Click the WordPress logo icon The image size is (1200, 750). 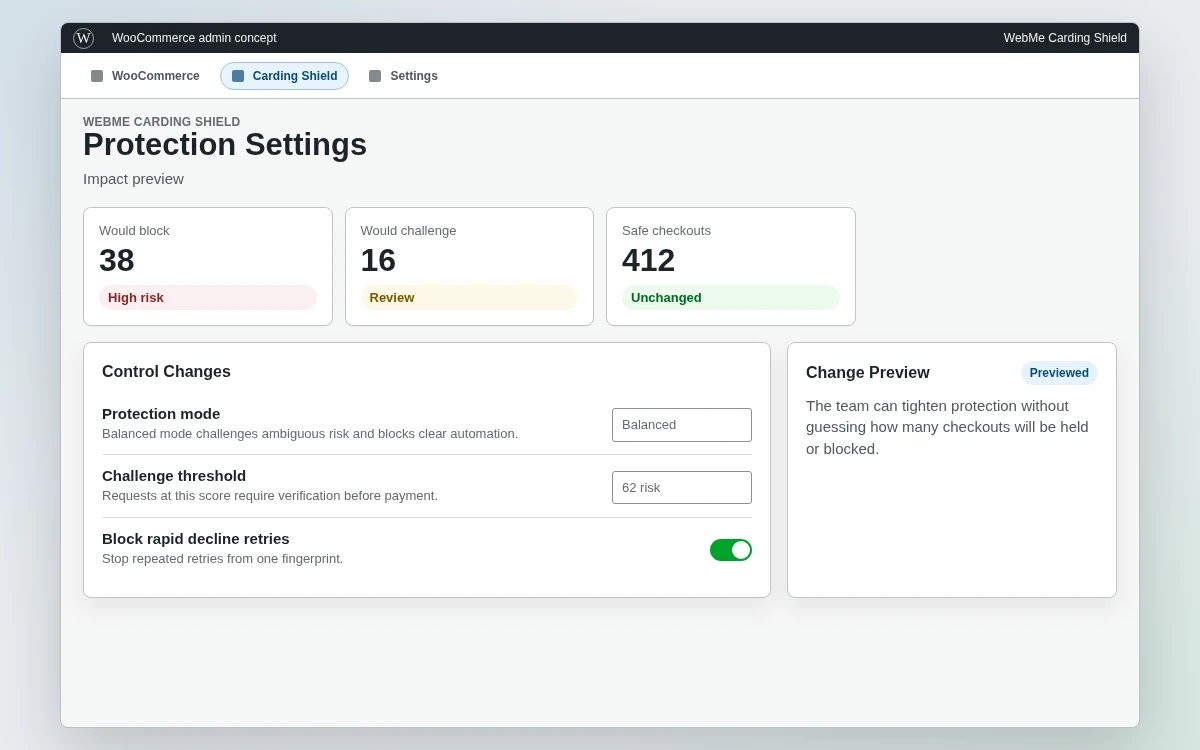click(83, 38)
